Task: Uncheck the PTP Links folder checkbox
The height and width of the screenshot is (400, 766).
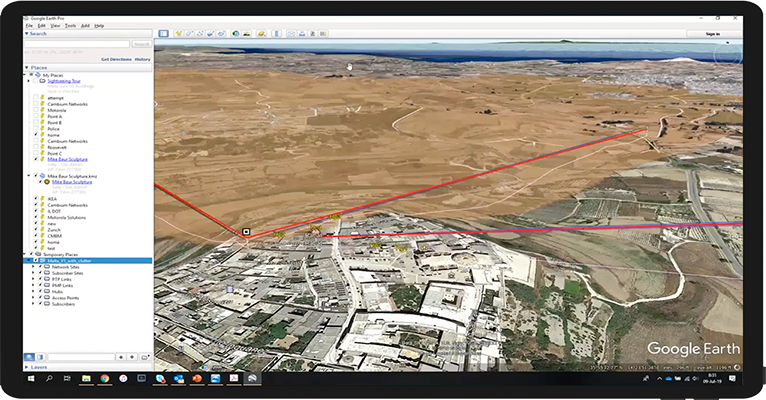Action: 41,279
